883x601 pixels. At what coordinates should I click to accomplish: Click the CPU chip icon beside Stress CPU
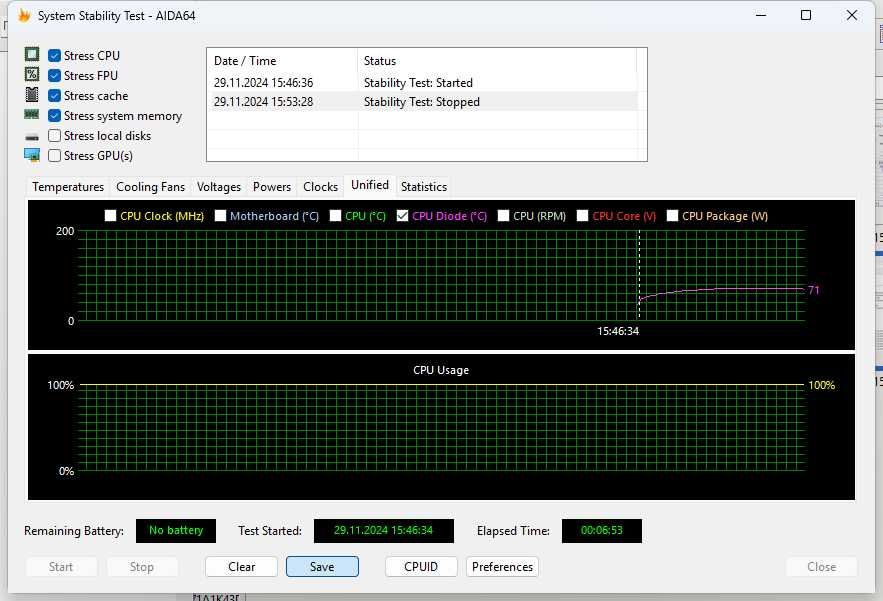click(x=32, y=55)
